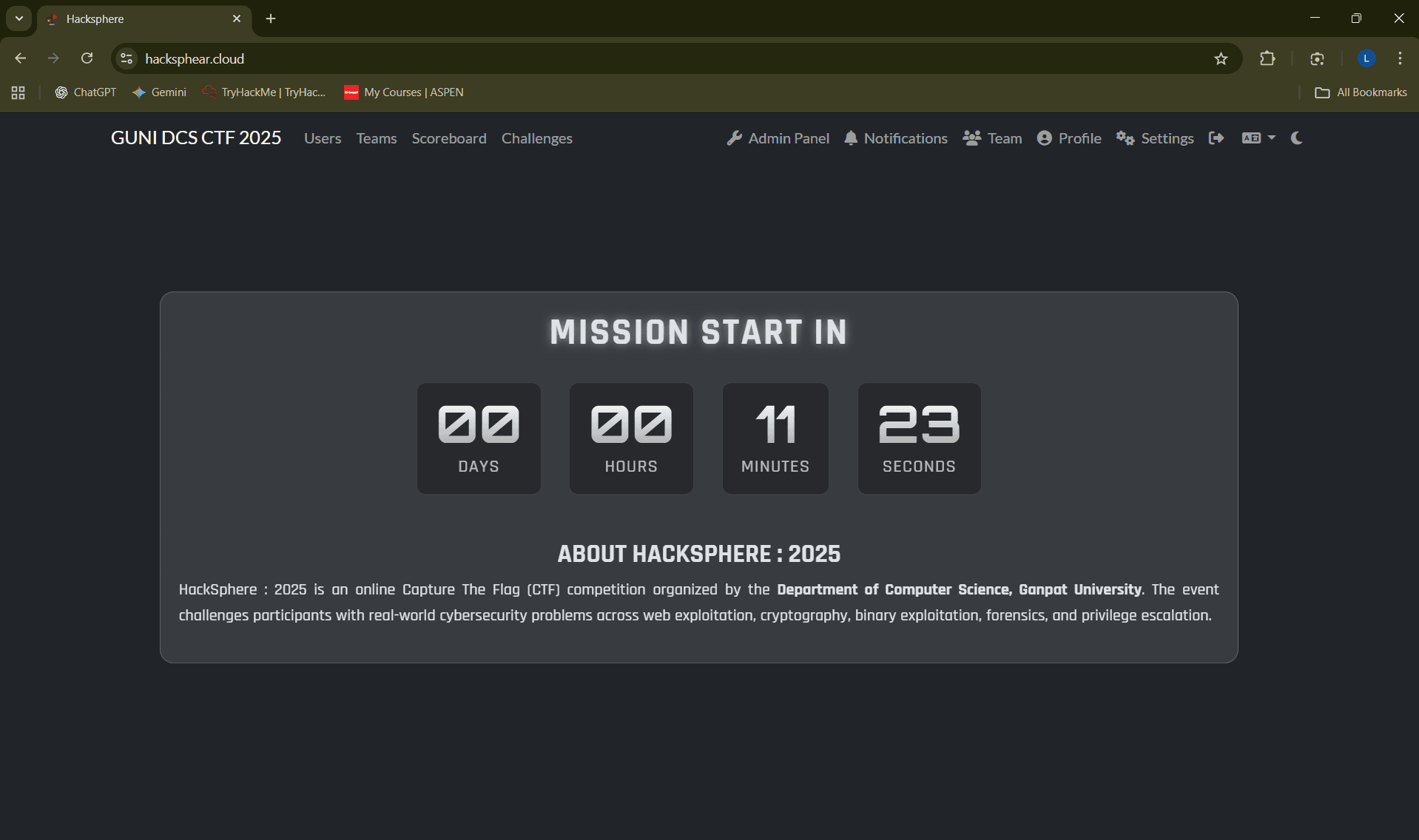1419x840 pixels.
Task: Open the Challenges navigation link
Action: click(537, 138)
